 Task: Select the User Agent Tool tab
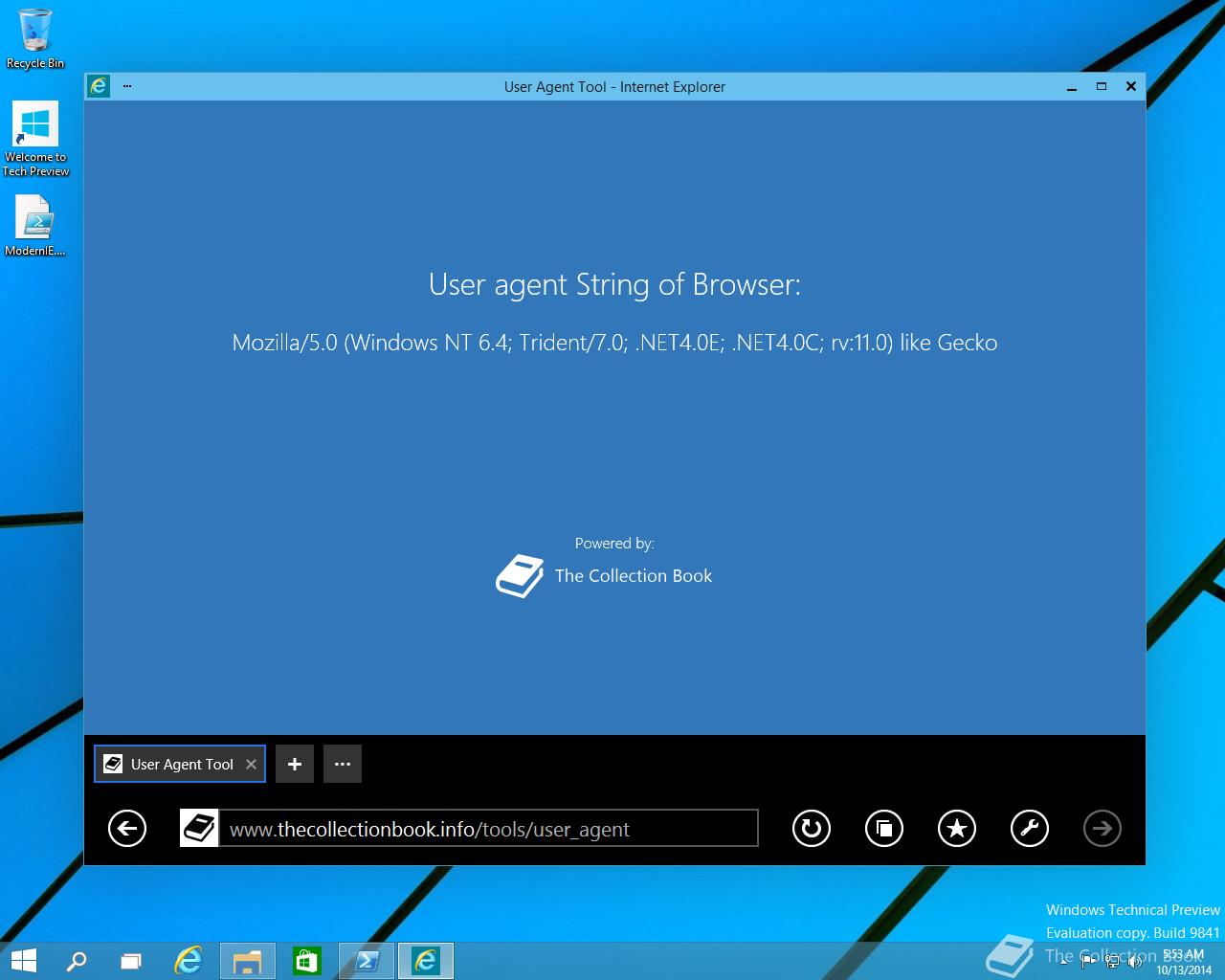(x=180, y=764)
